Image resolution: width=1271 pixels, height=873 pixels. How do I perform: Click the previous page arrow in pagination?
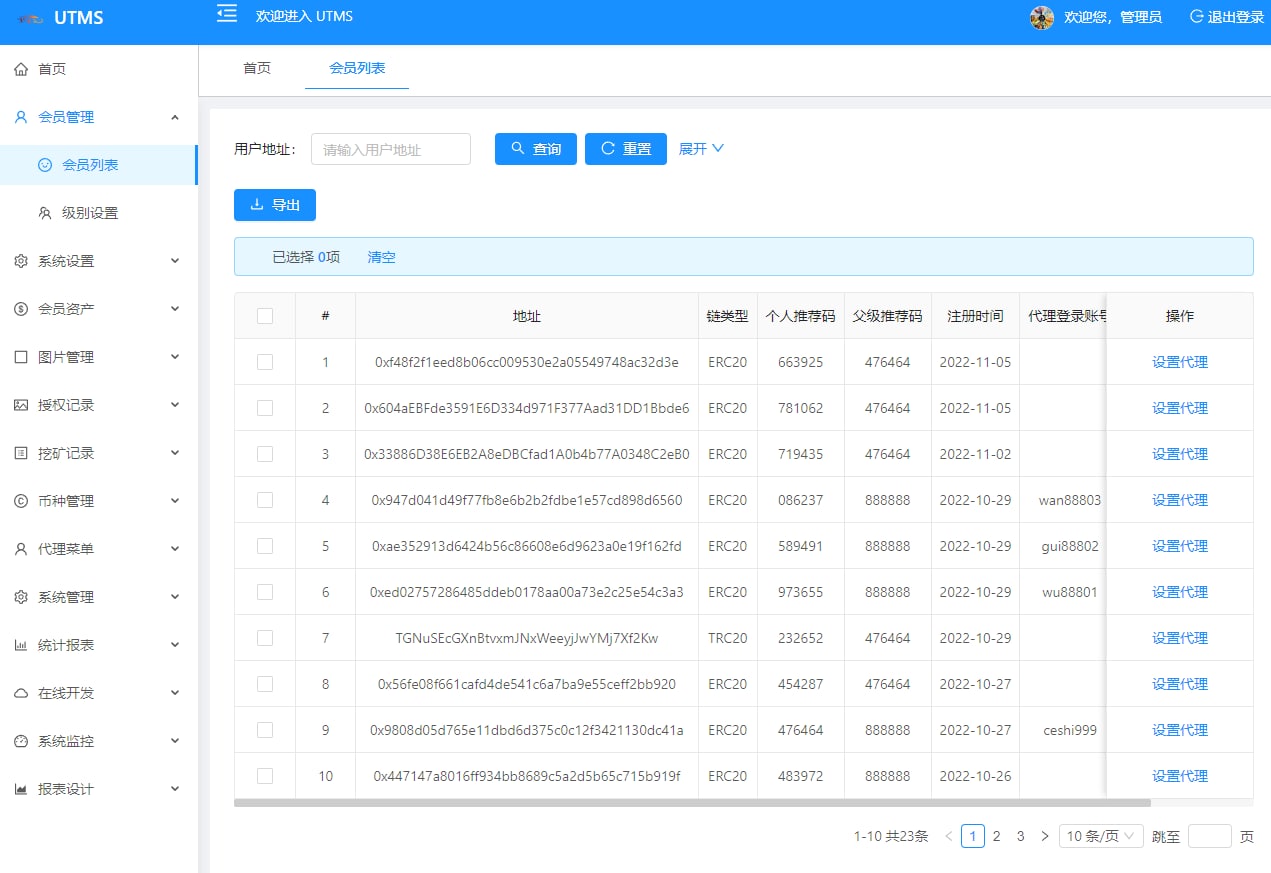pos(948,836)
